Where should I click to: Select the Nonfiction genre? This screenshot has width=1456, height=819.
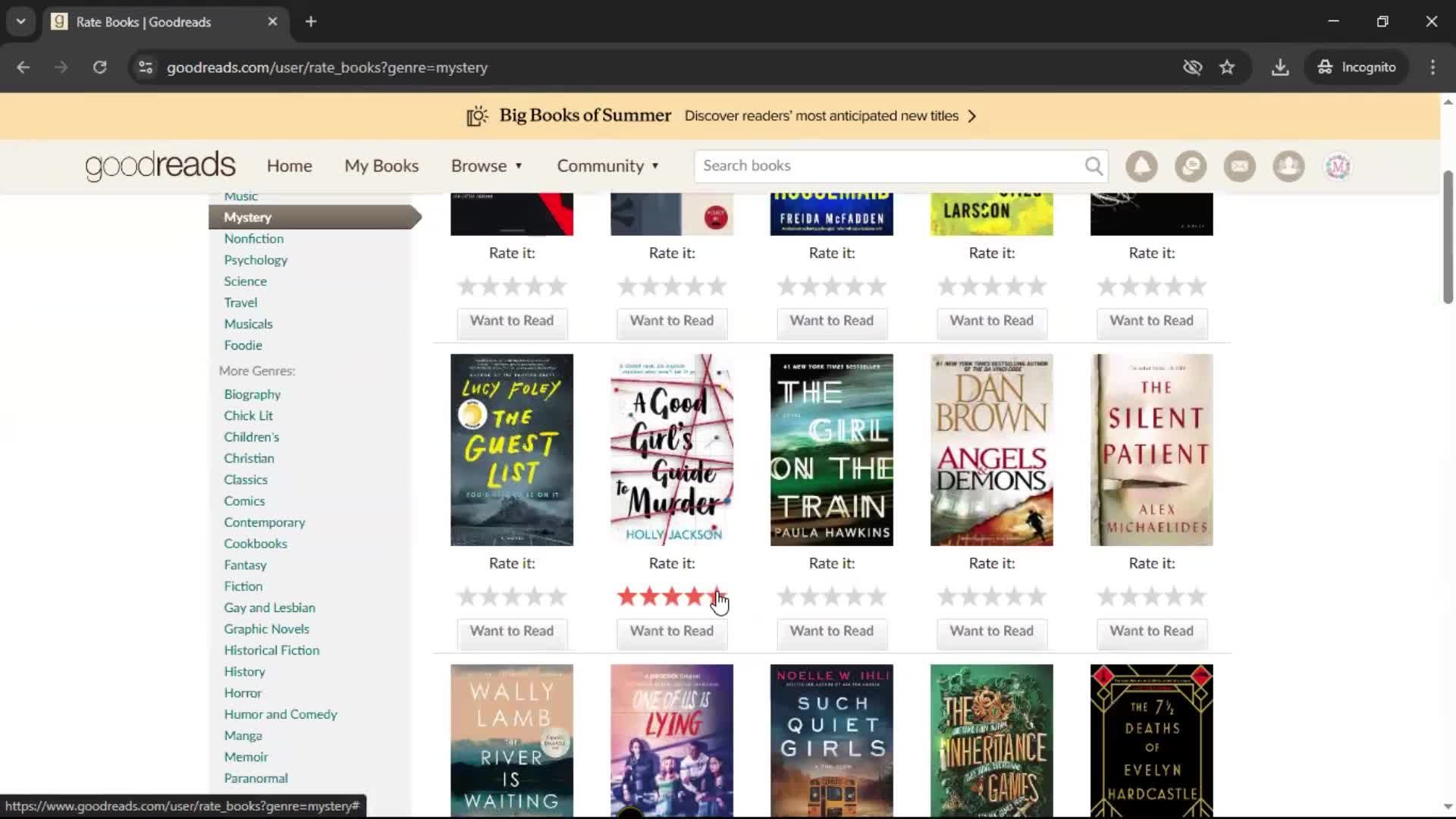[x=253, y=238]
